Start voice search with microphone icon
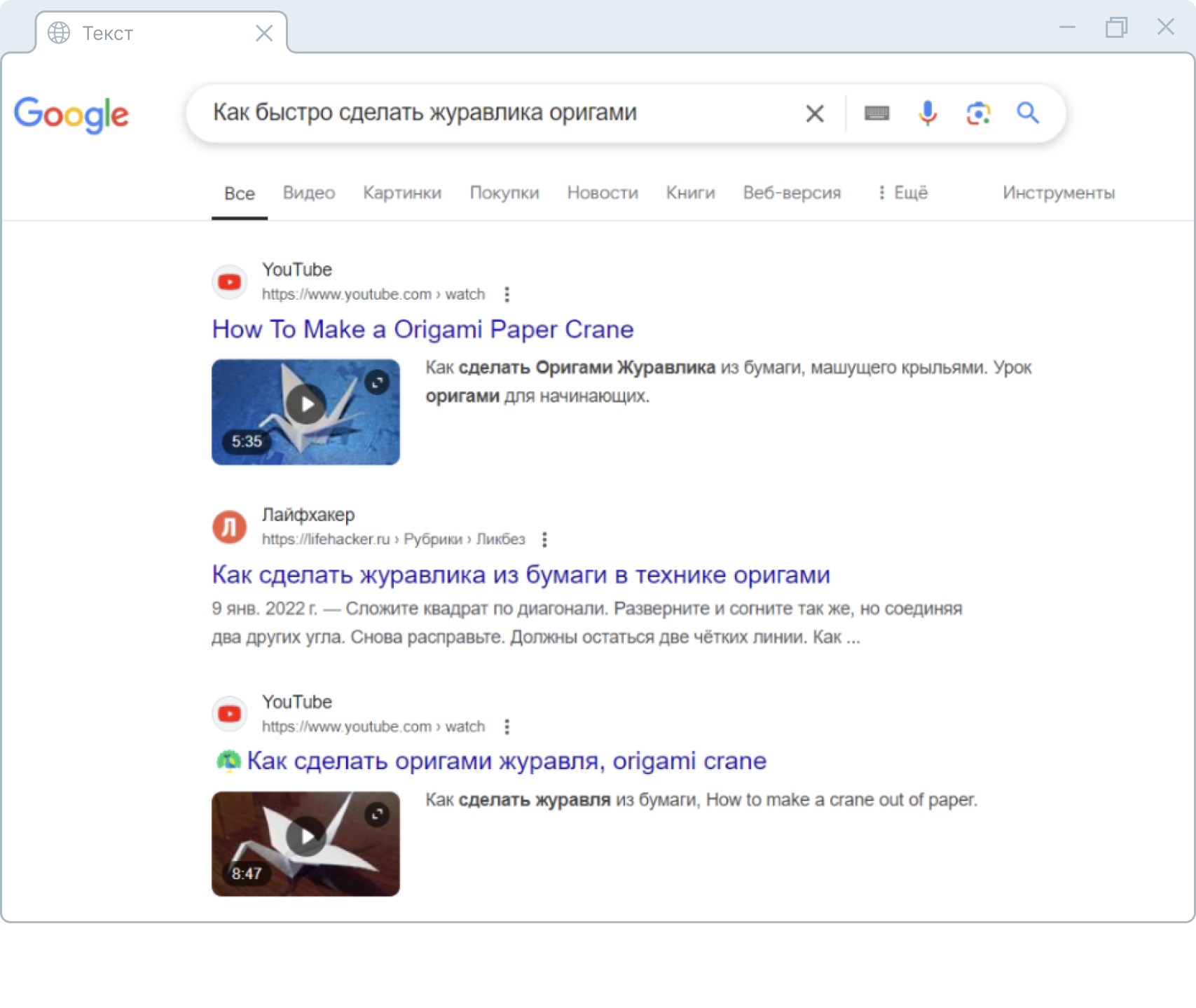1196x1008 pixels. (928, 113)
